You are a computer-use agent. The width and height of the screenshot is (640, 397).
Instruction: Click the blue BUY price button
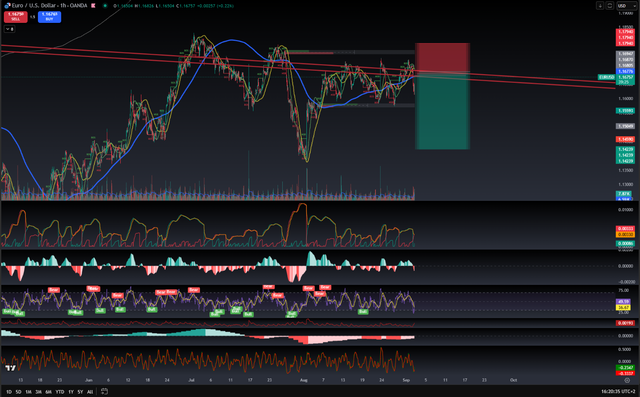[x=49, y=17]
